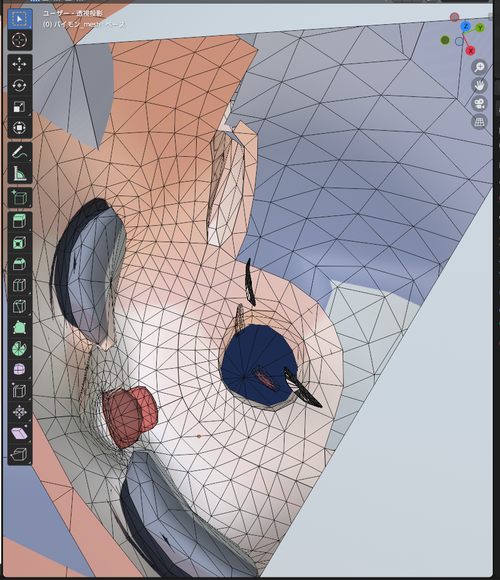This screenshot has height=580, width=500.
Task: Toggle the camera view button
Action: 479,104
